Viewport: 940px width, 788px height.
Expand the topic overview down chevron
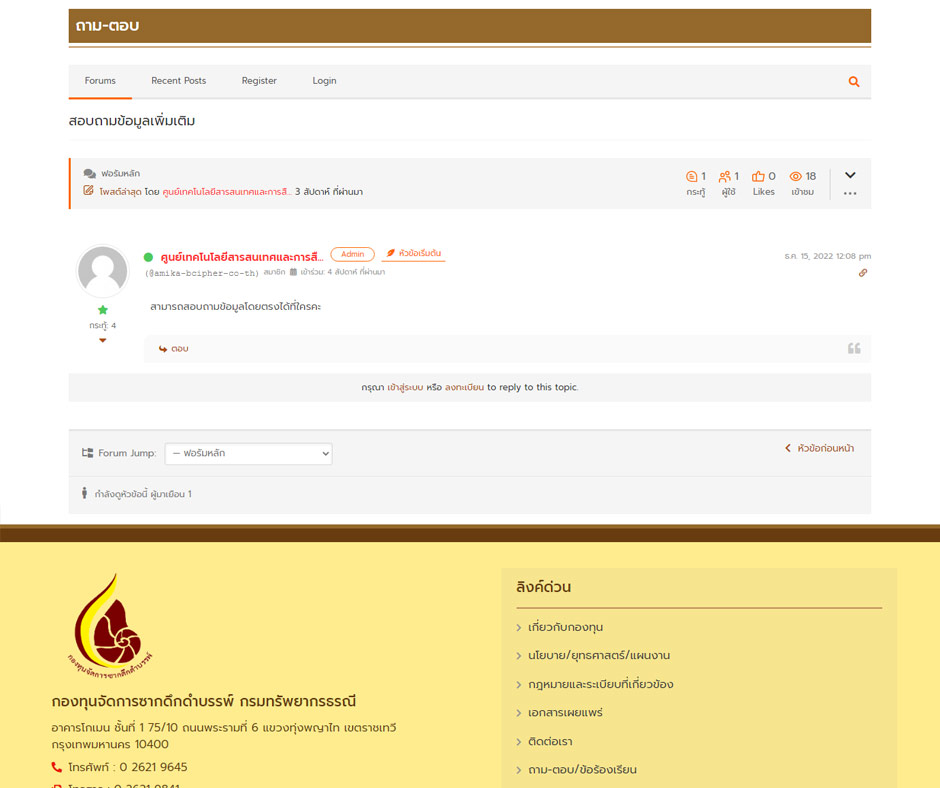click(x=850, y=175)
